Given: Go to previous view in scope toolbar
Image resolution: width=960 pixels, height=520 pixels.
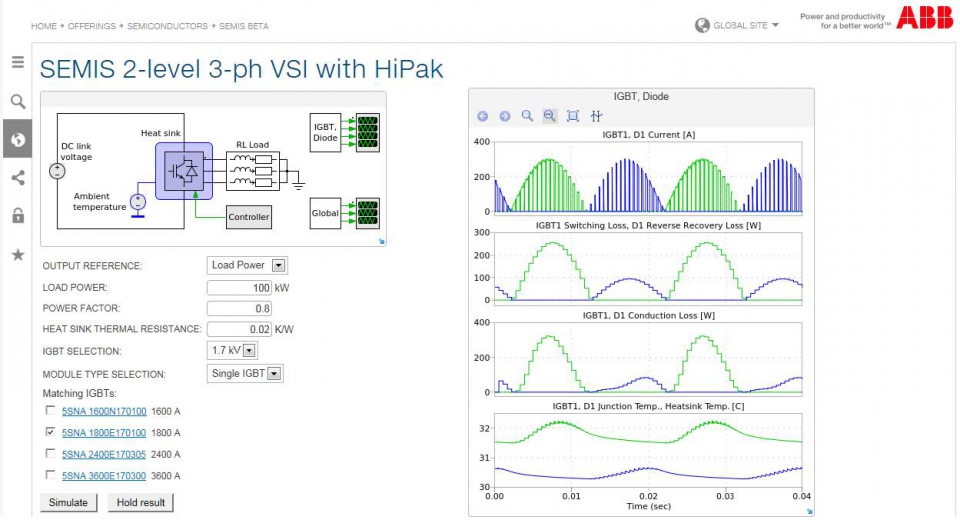Looking at the screenshot, I should 482,116.
